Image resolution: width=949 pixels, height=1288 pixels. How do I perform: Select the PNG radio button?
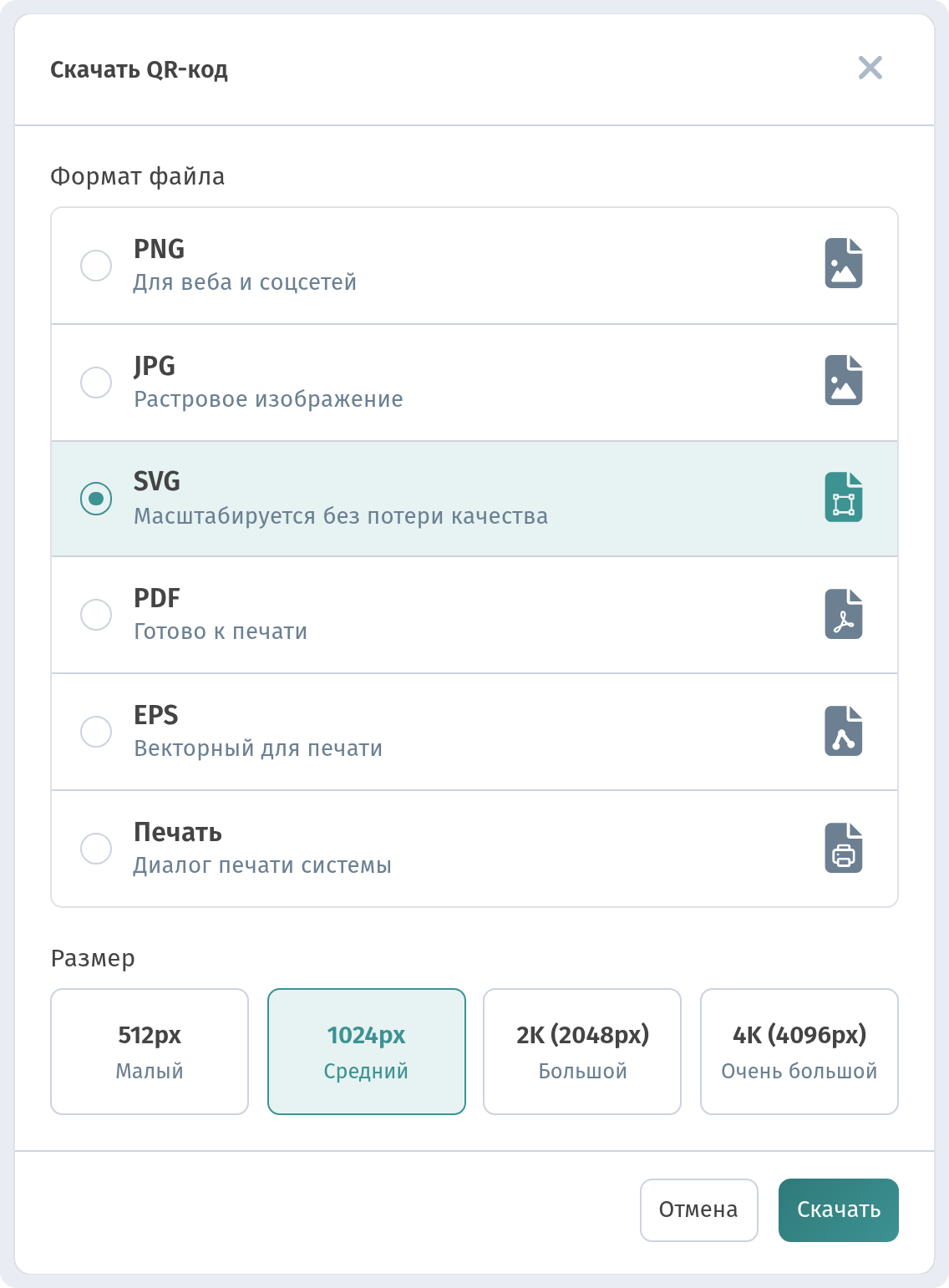[x=96, y=266]
